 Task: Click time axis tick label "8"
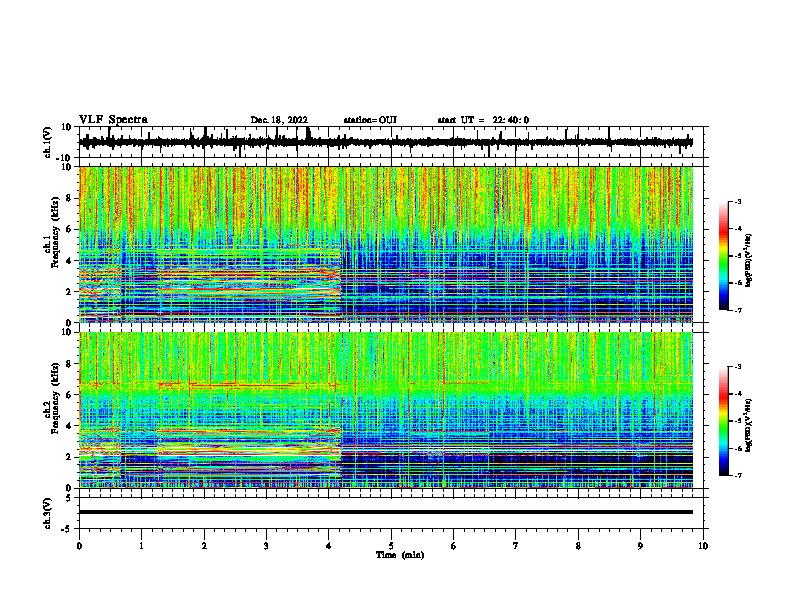[x=578, y=546]
